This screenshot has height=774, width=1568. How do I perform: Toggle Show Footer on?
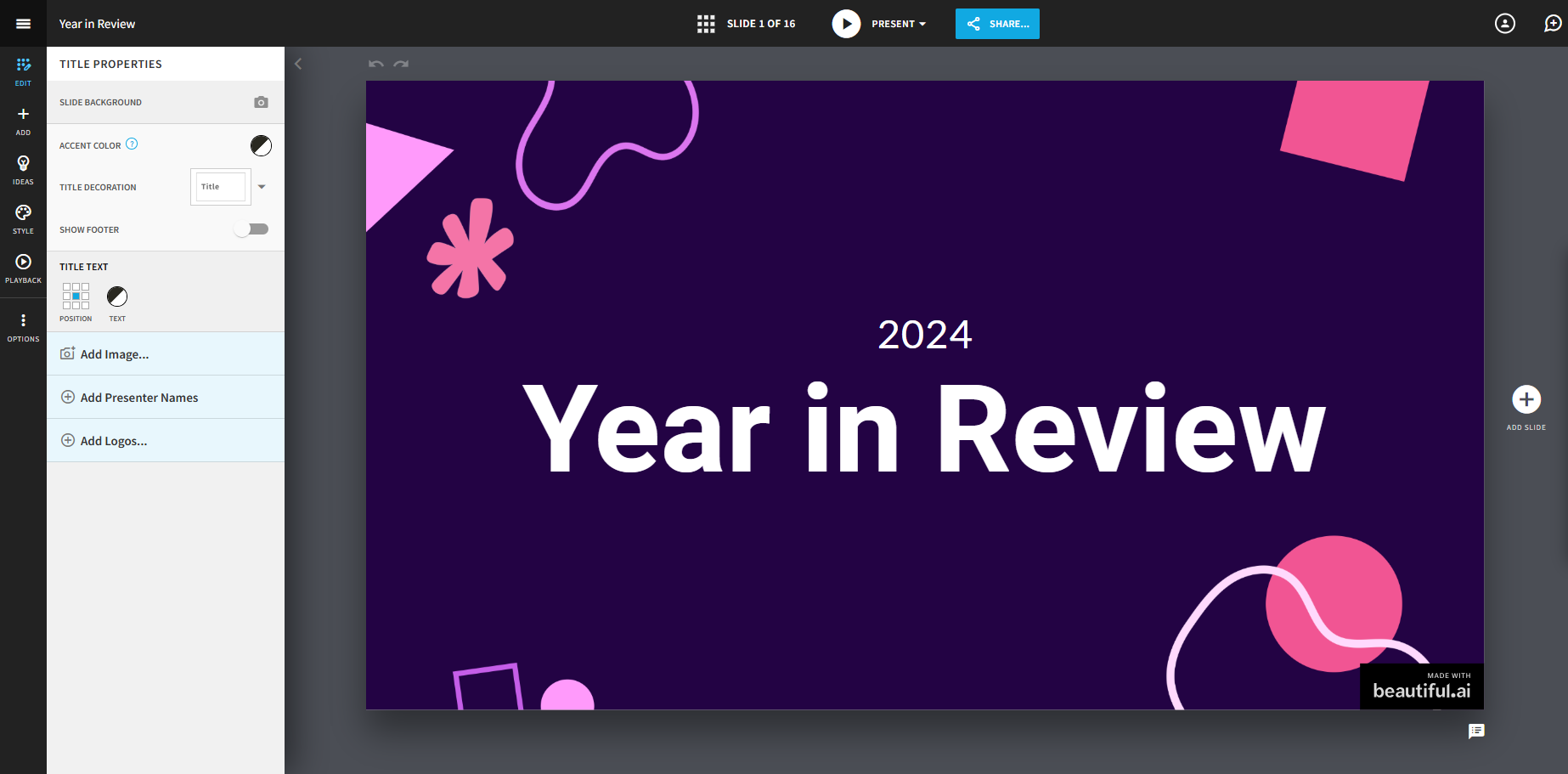251,229
